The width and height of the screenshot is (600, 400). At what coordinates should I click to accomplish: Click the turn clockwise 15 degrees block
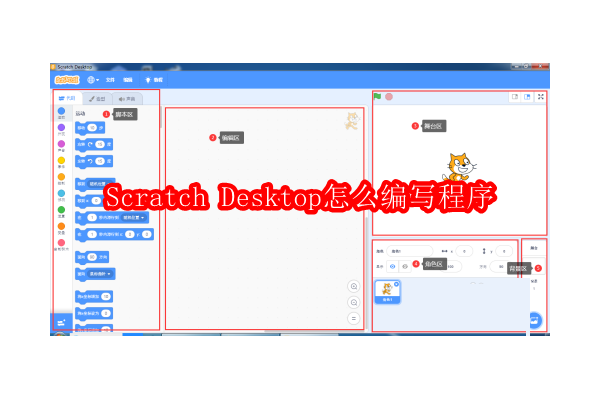pos(94,144)
